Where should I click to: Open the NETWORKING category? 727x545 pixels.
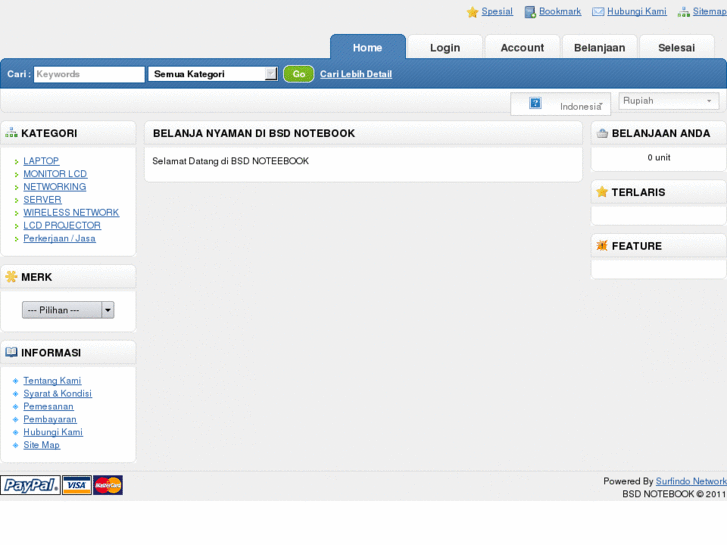coord(55,186)
